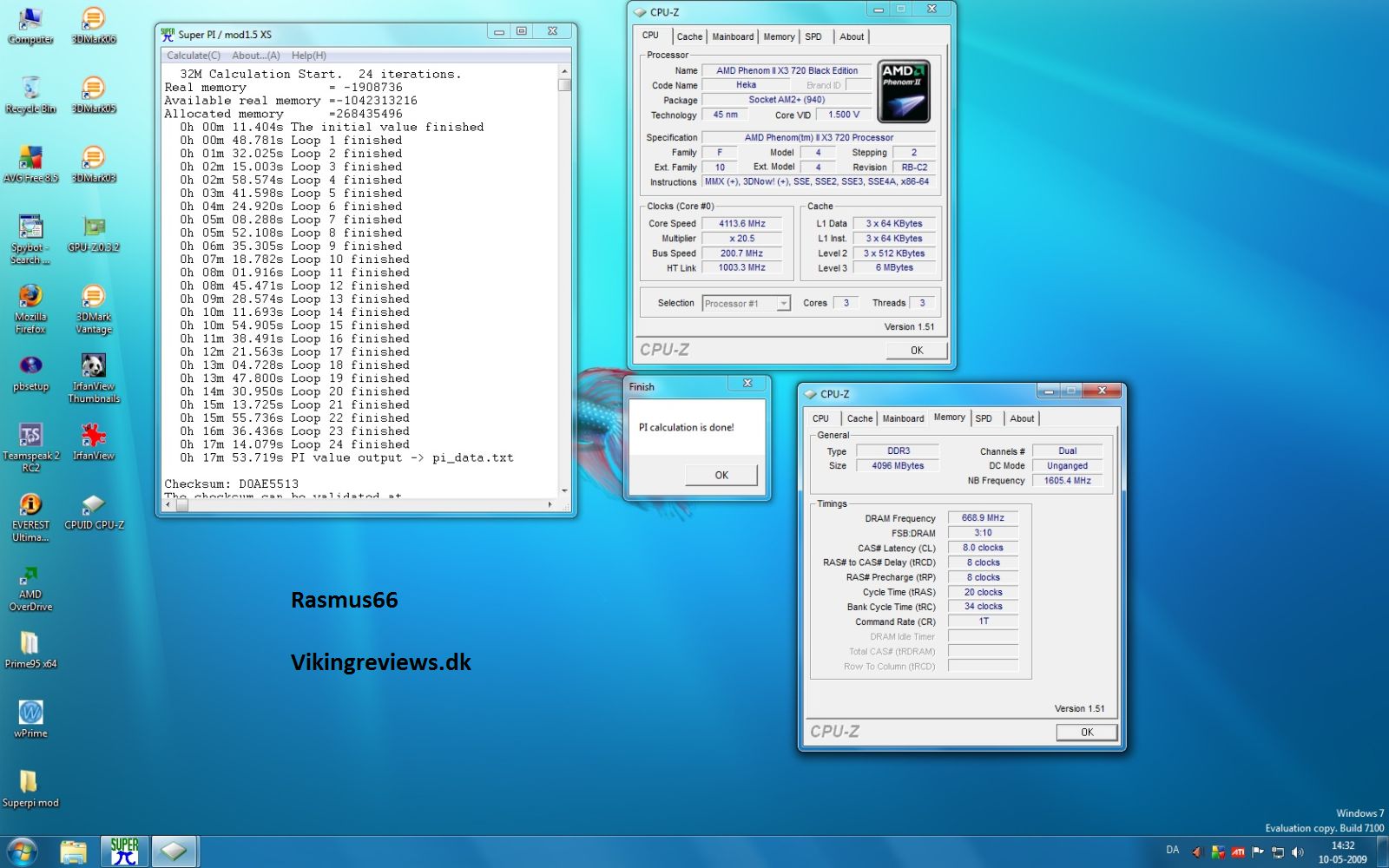The image size is (1389, 868).
Task: Switch to CPU-Z taskbar button
Action: pyautogui.click(x=174, y=852)
